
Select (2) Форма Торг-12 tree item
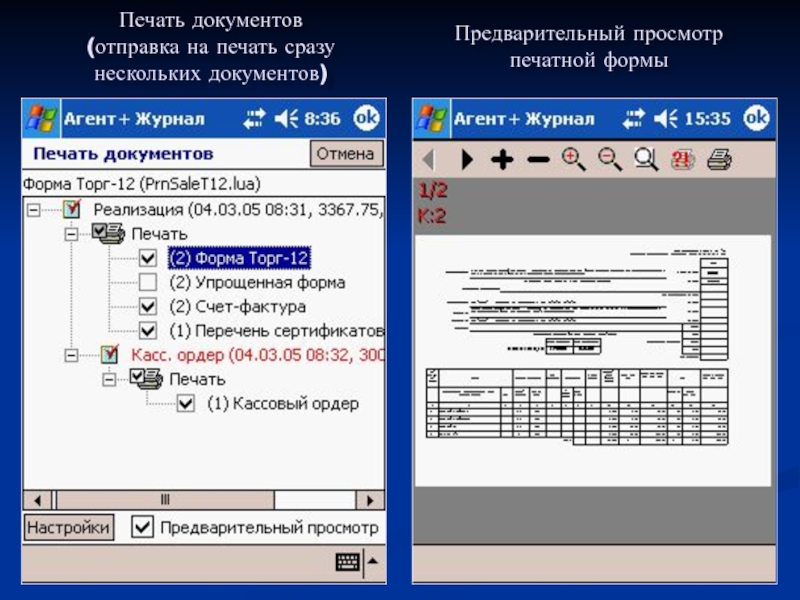(239, 258)
